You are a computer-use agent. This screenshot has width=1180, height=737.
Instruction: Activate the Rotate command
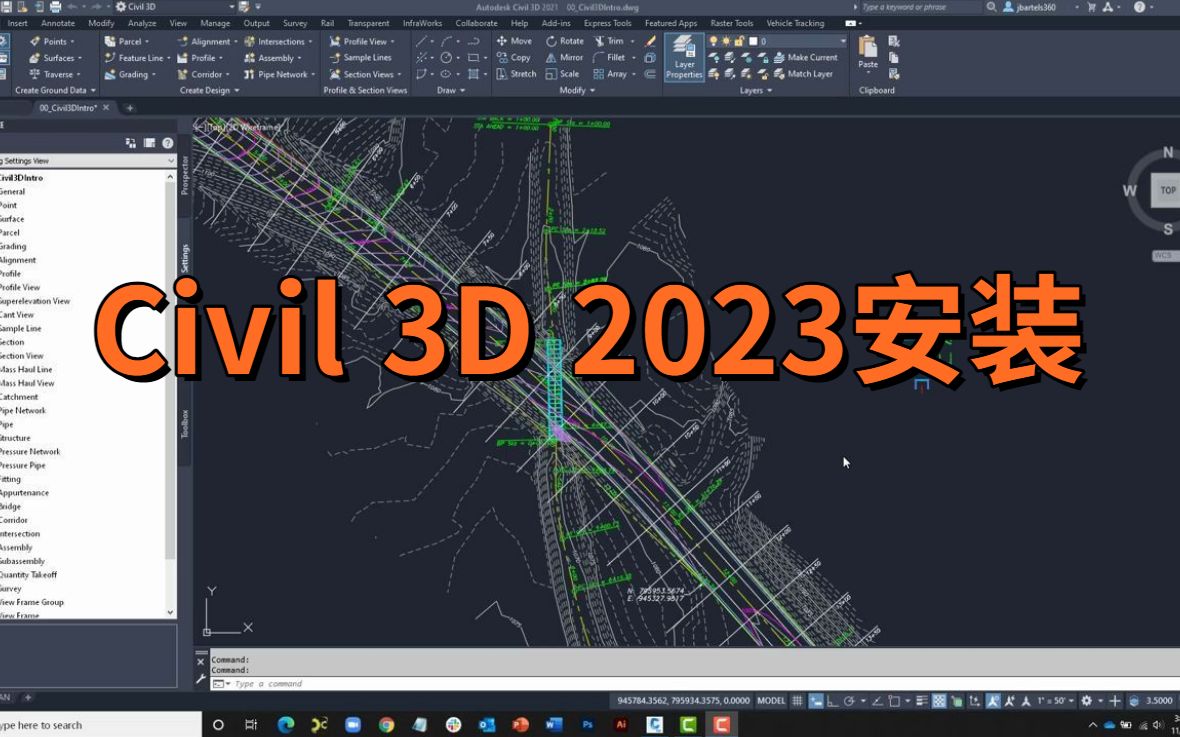click(x=564, y=41)
